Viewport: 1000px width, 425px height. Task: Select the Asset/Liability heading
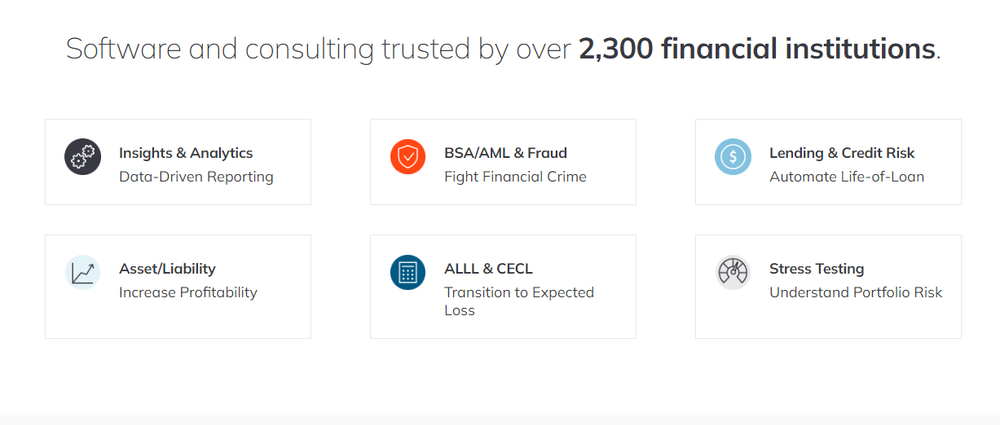[167, 269]
